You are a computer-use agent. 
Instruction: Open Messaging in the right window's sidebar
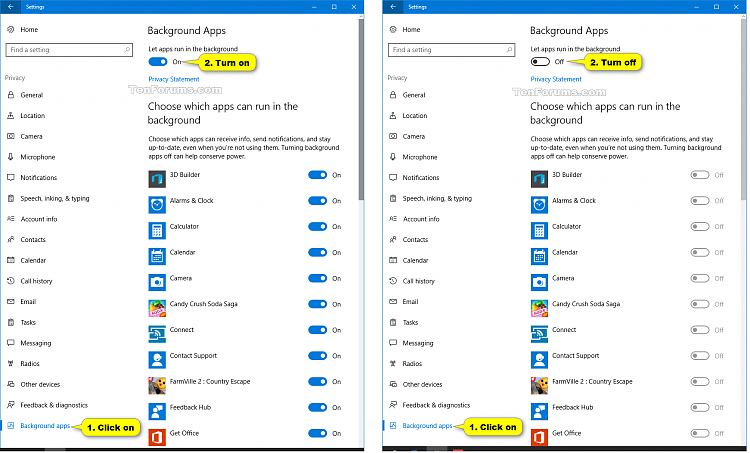(x=418, y=343)
